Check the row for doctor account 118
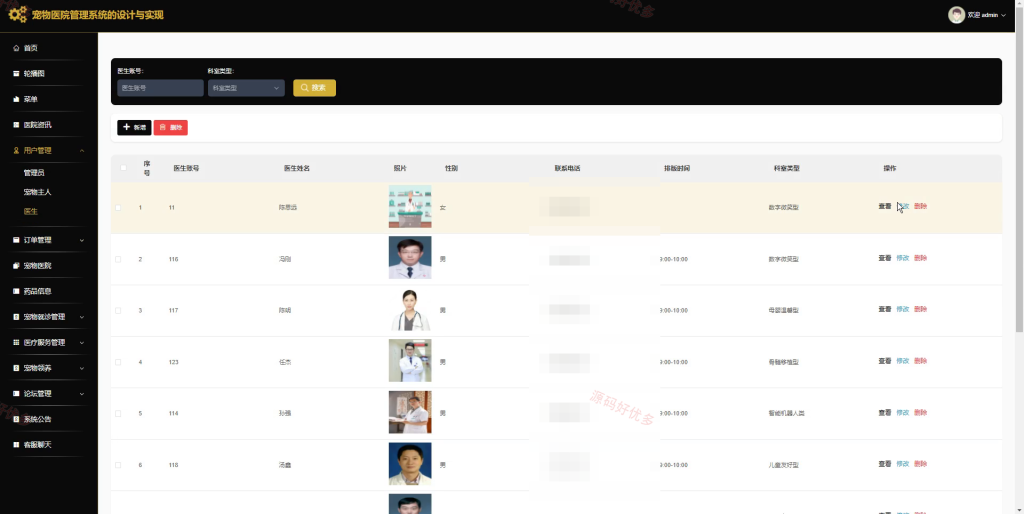The width and height of the screenshot is (1024, 514). coord(118,465)
